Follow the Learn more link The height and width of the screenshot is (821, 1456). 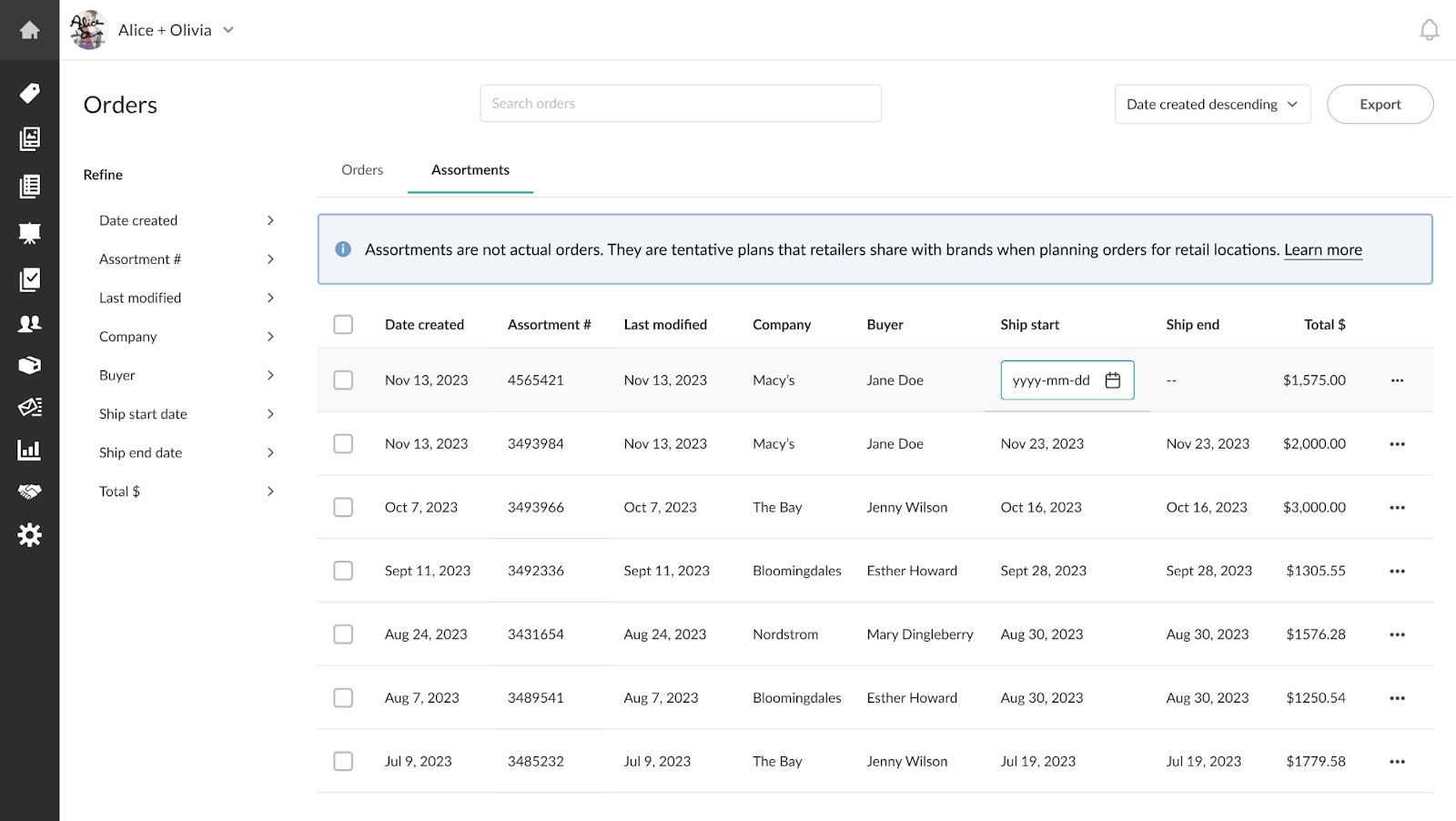pos(1322,250)
